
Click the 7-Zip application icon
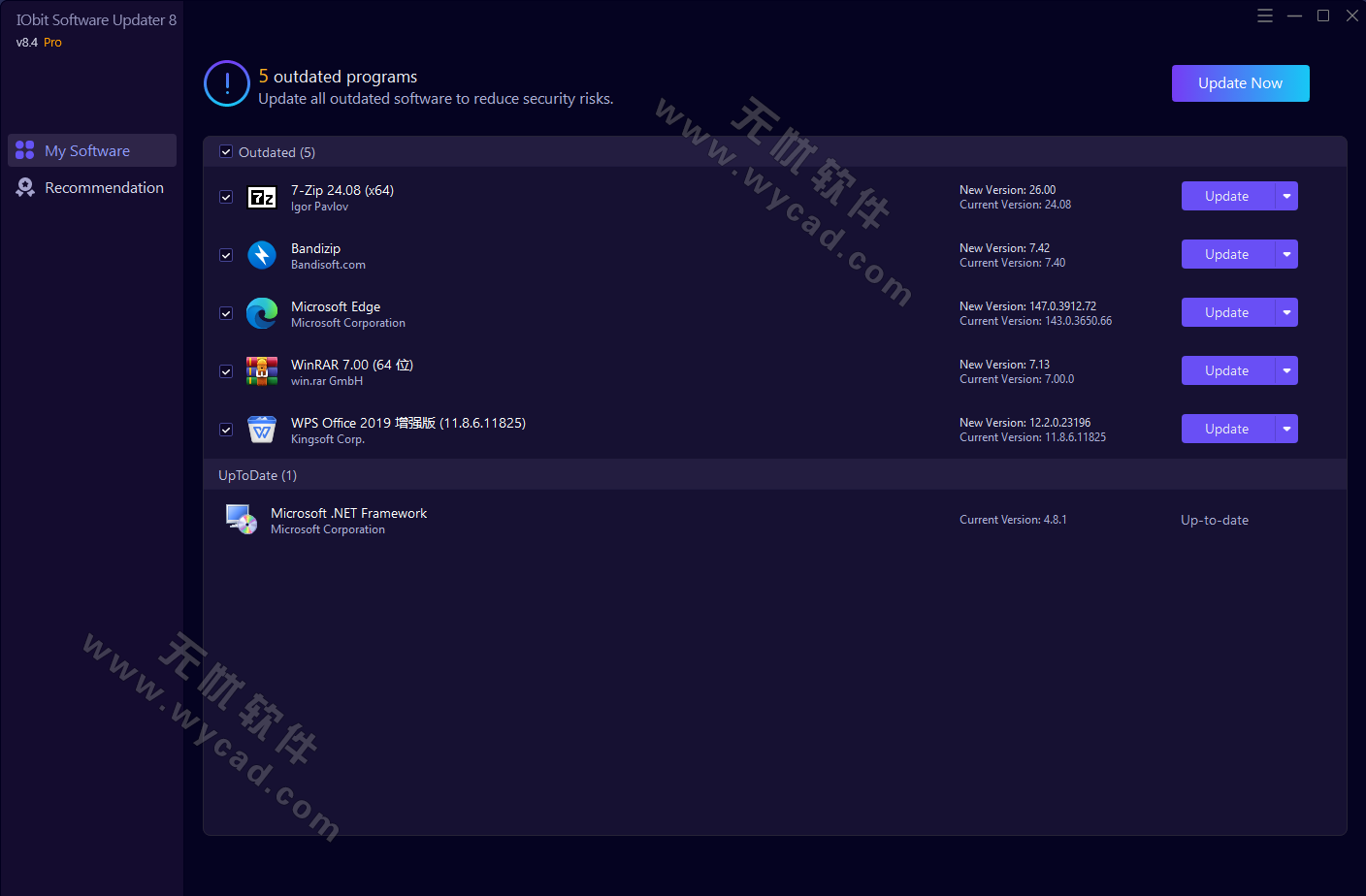pos(262,197)
